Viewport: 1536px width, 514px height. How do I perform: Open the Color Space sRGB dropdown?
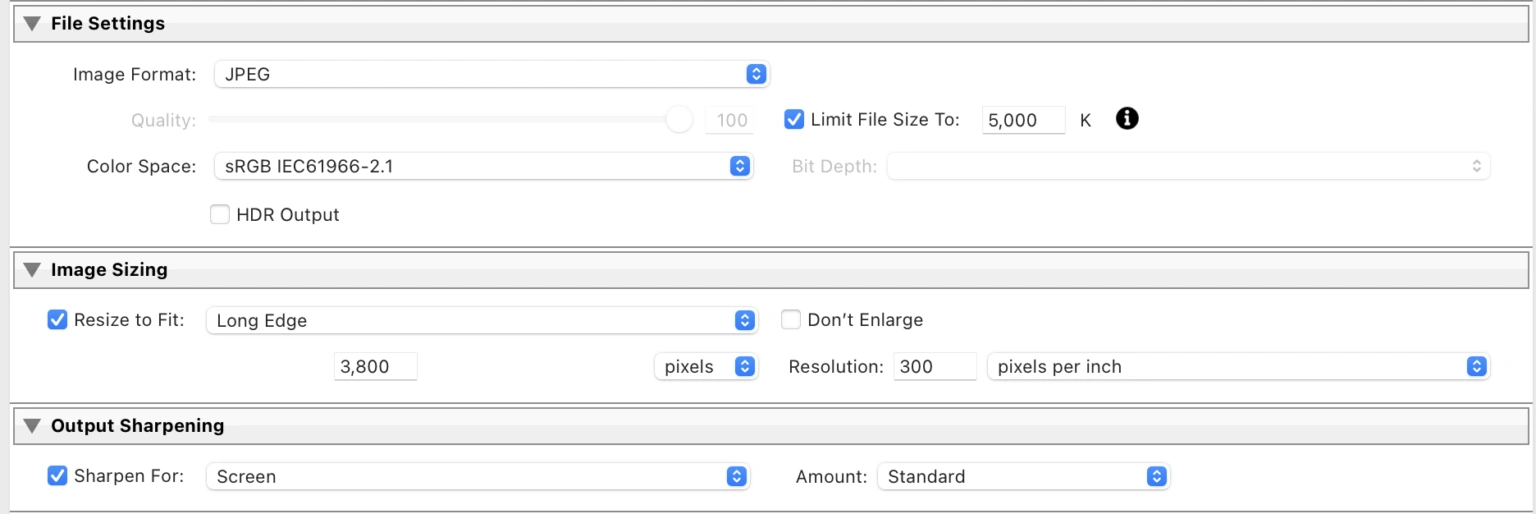click(482, 166)
